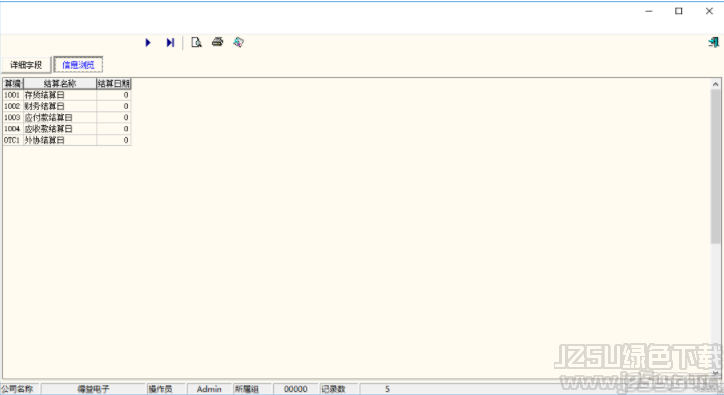Click the record count value 5

tap(387, 389)
